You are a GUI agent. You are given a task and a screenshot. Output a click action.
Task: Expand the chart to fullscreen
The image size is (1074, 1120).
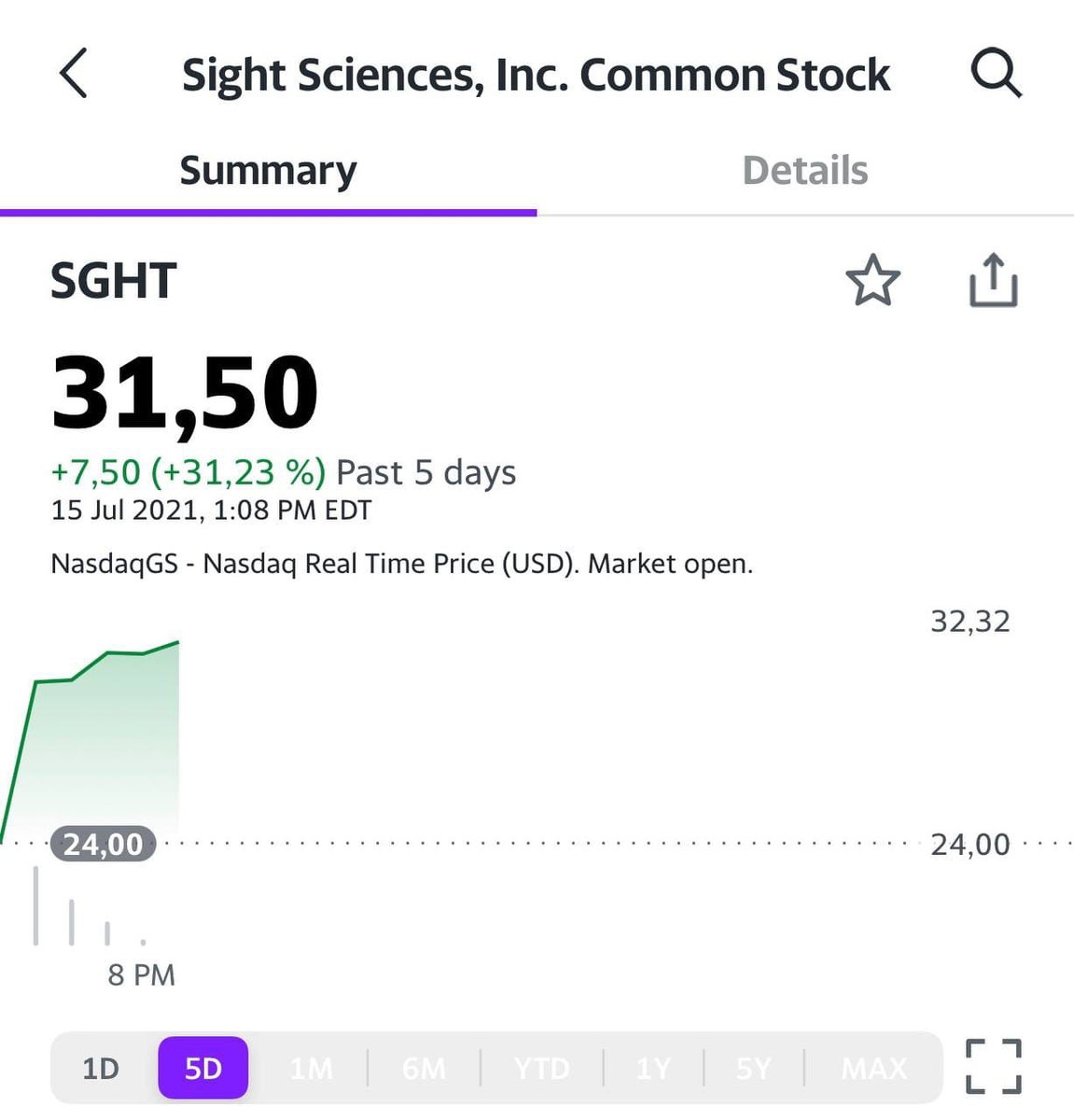click(994, 1066)
